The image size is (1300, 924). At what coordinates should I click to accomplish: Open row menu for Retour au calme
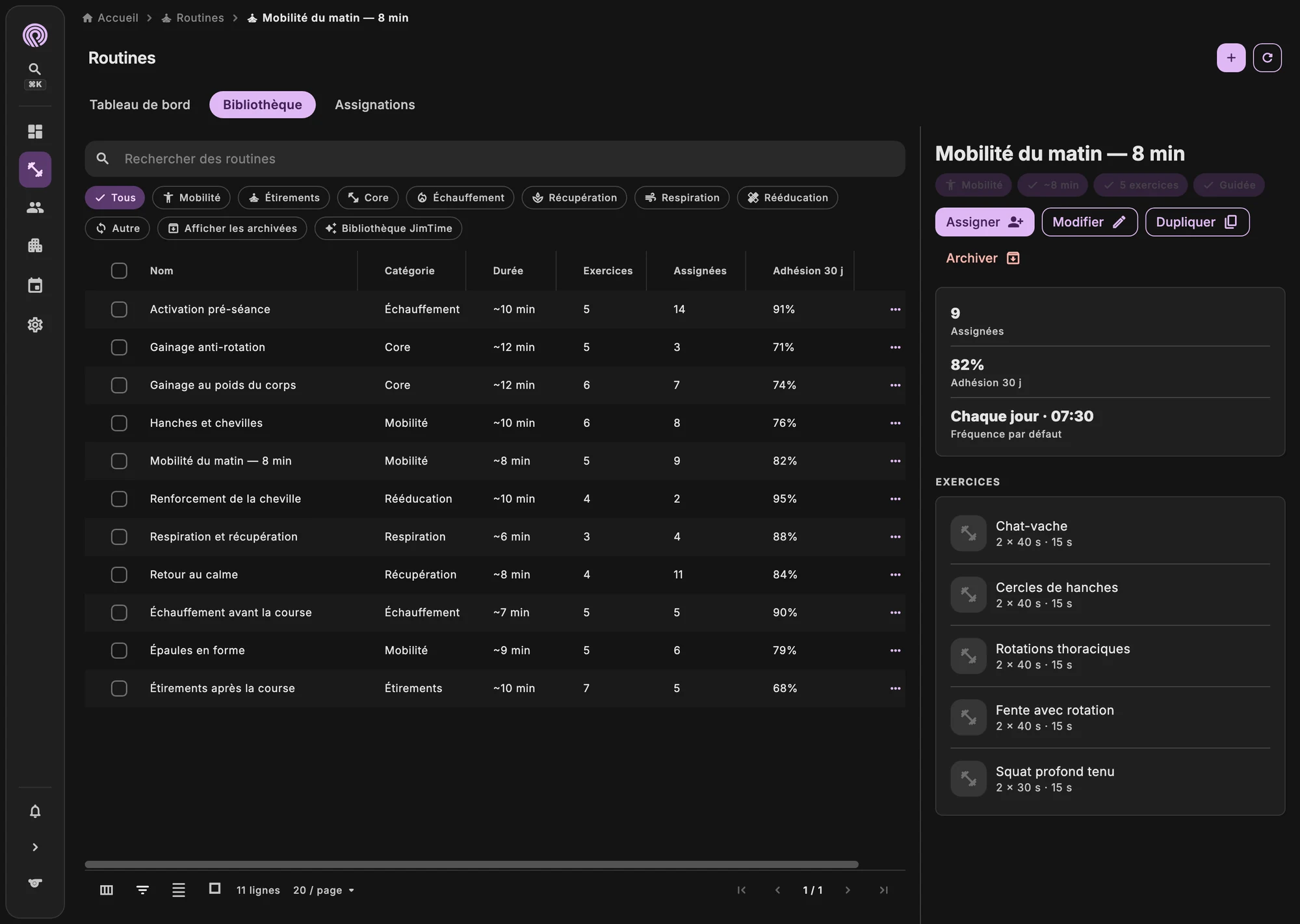pyautogui.click(x=895, y=575)
